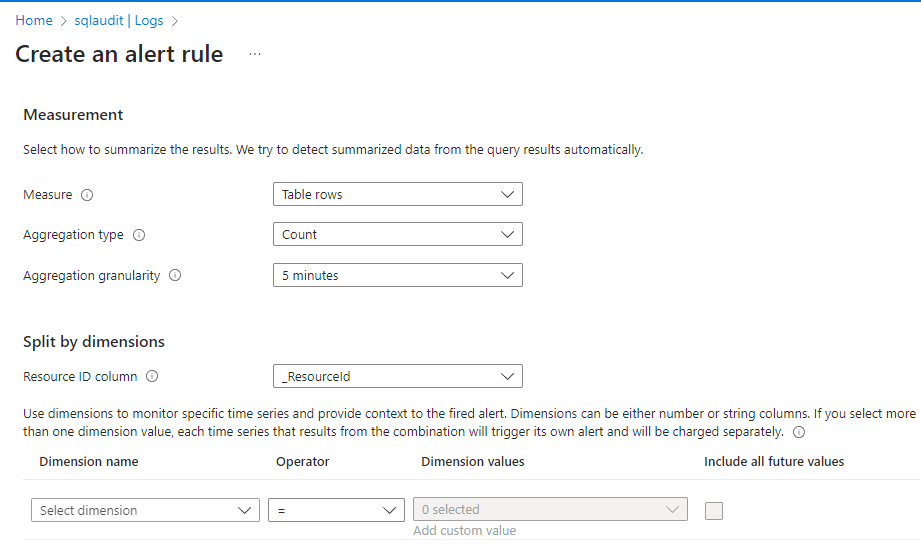
Task: Click the Dimension name column header
Action: tap(89, 462)
